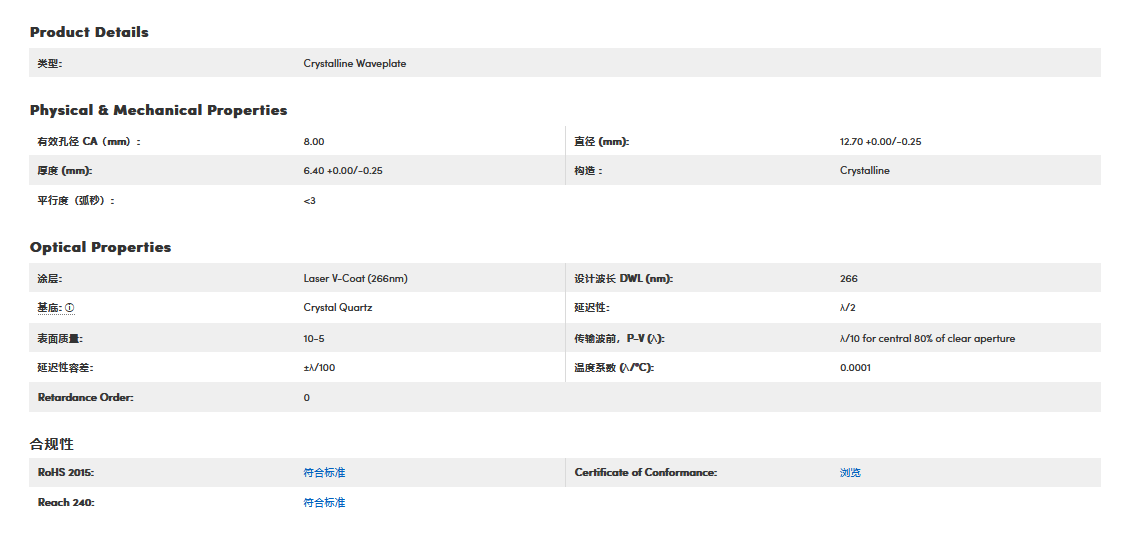Click the Crystalline Waveplate type value
1131x549 pixels.
(354, 63)
